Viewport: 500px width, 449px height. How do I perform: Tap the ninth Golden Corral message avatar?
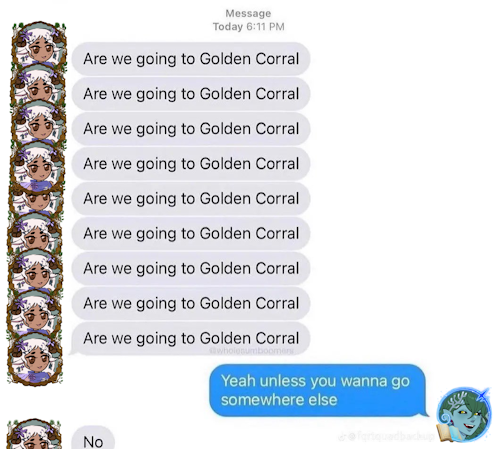(35, 357)
